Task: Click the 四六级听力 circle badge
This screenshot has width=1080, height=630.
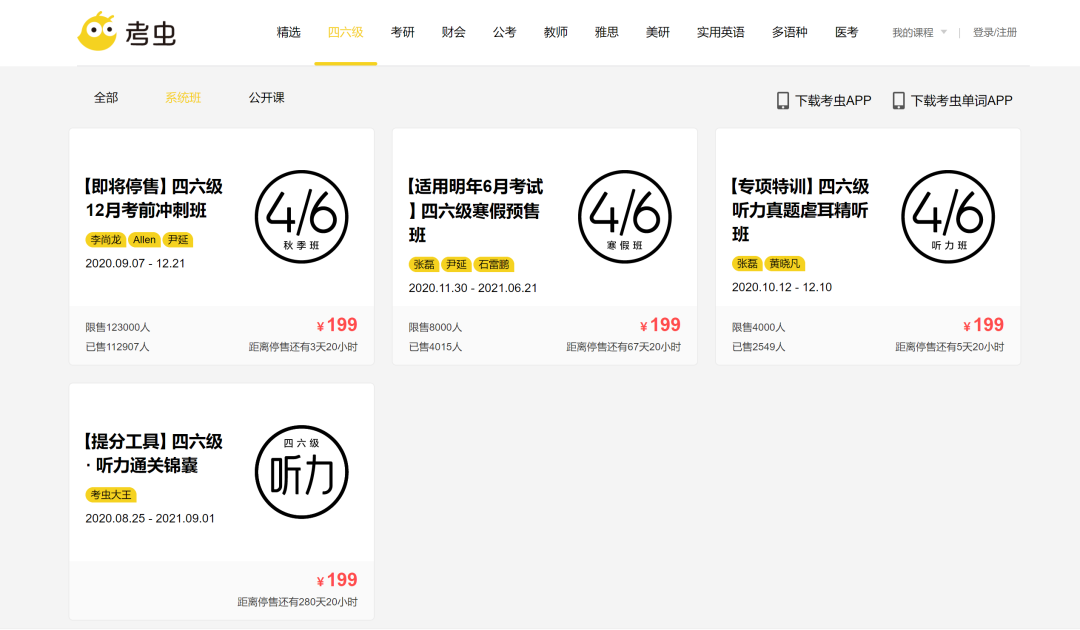Action: pyautogui.click(x=303, y=470)
